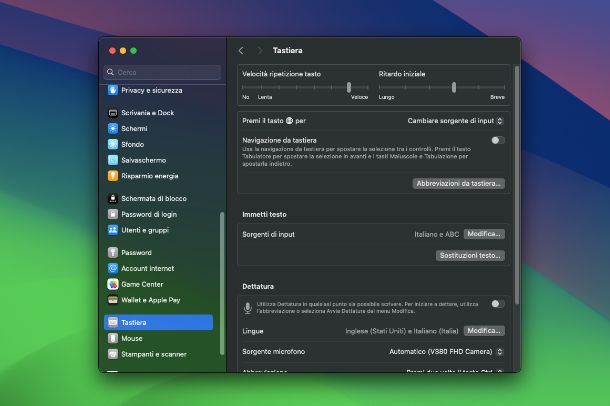Open the Schermata di blocco icon
The width and height of the screenshot is (610, 406).
point(113,198)
